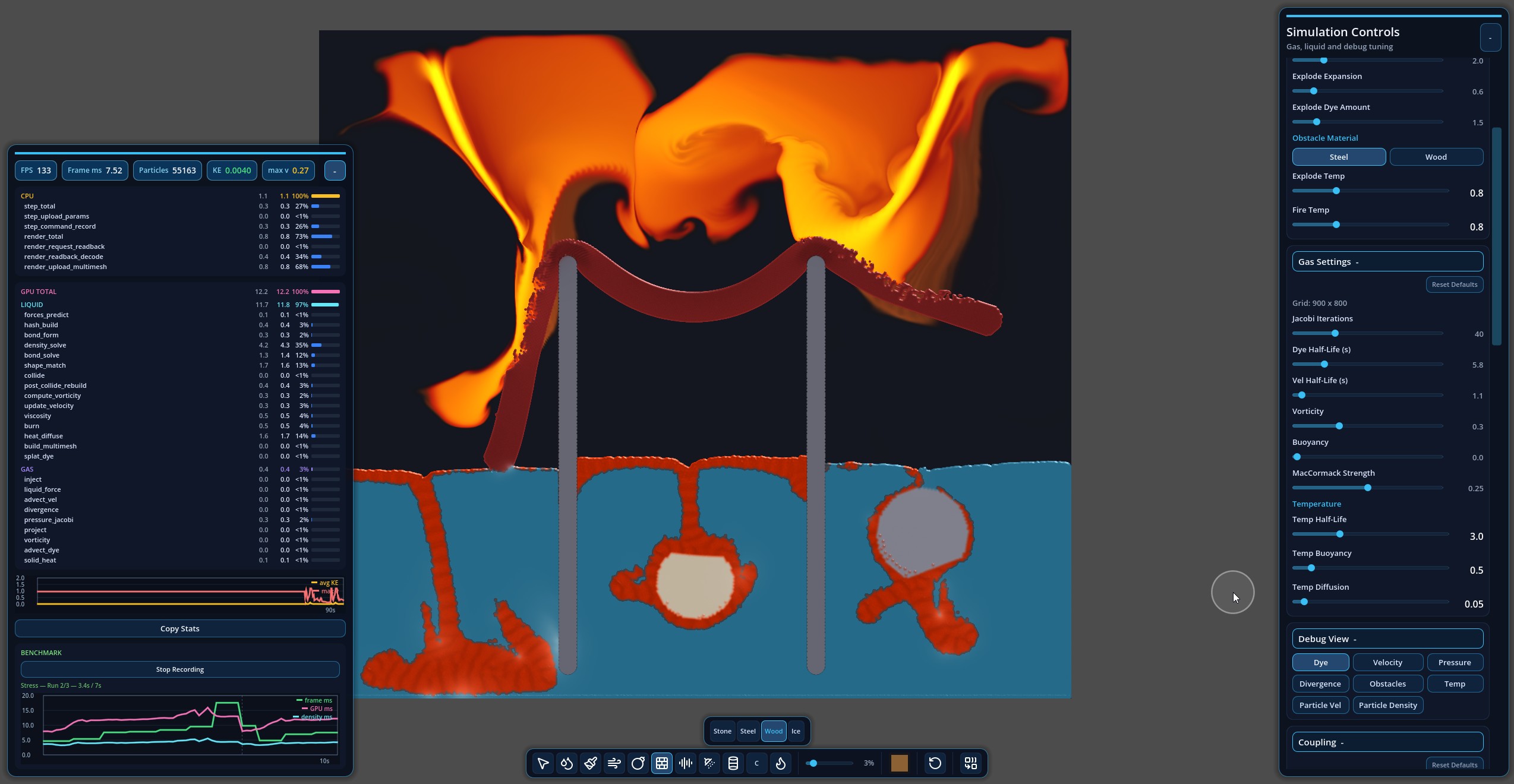Select the wind tool

point(614,763)
